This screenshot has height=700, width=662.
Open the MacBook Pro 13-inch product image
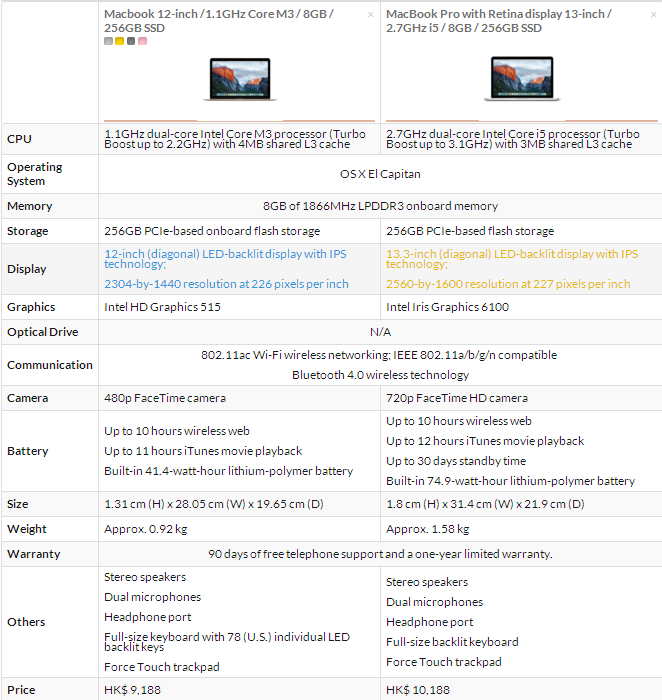(x=522, y=79)
